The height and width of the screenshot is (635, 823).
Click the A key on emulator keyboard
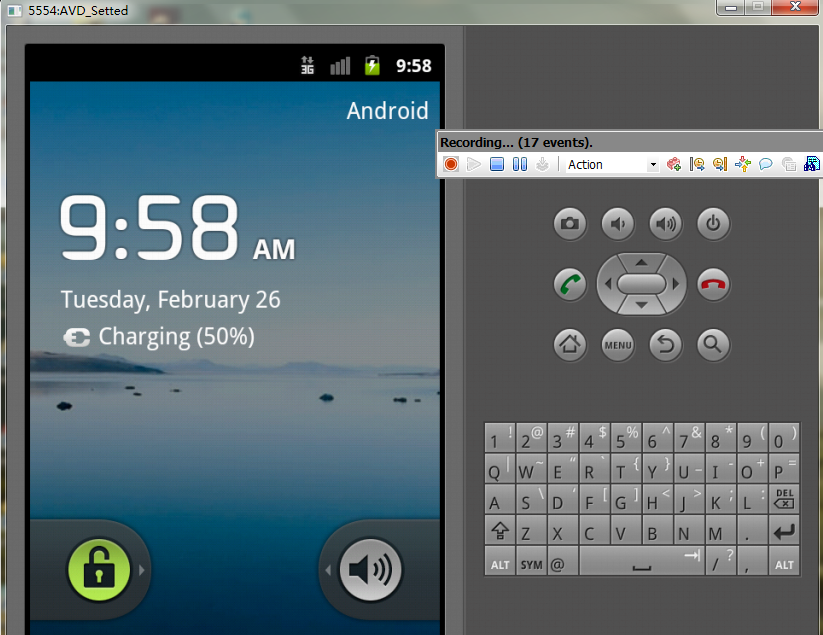500,499
